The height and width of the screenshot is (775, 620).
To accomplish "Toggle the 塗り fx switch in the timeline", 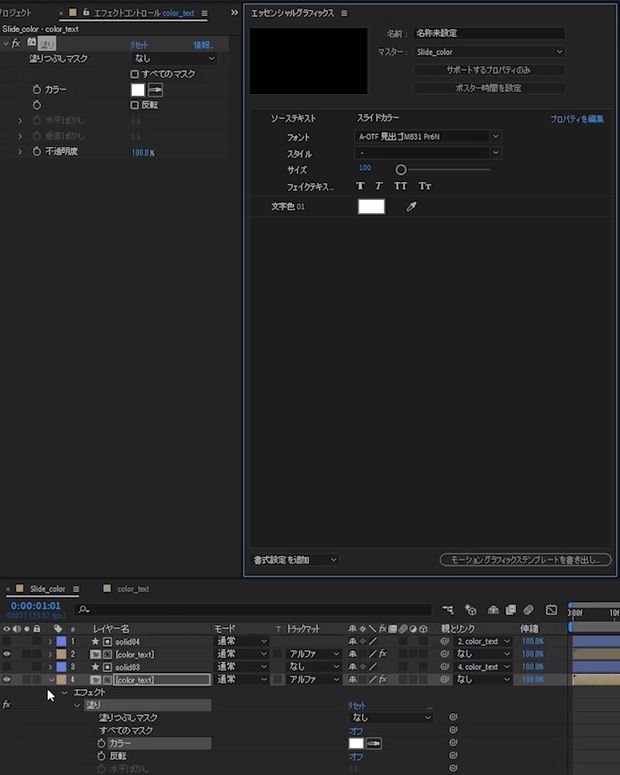I will pyautogui.click(x=6, y=705).
